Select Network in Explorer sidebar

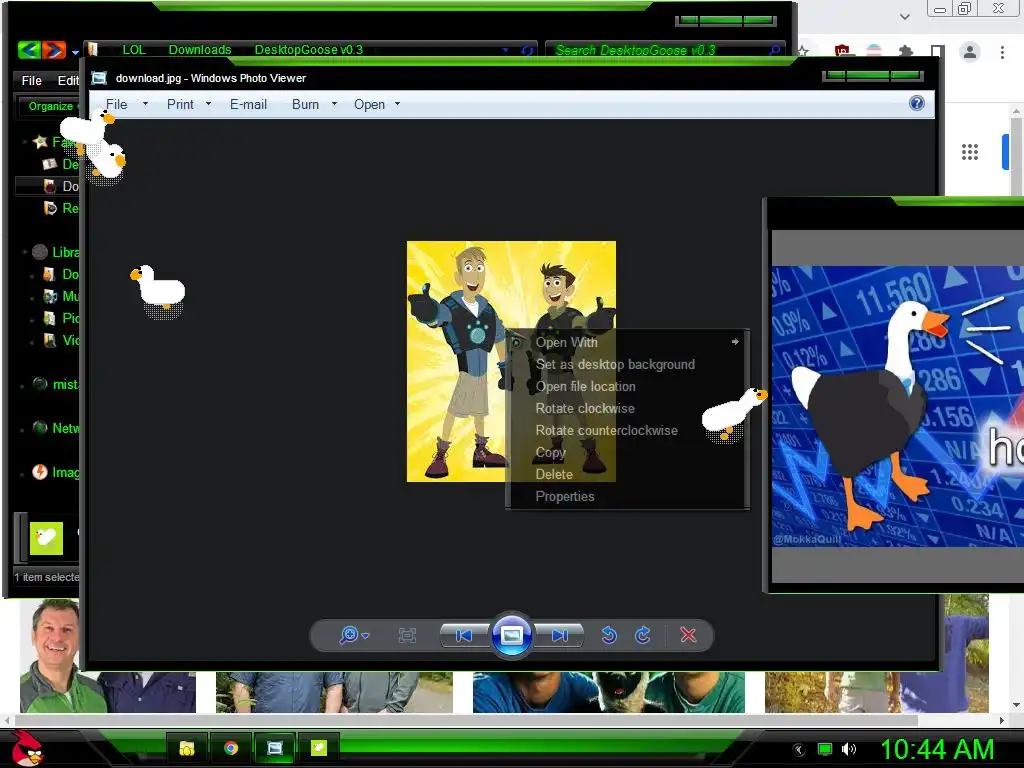tap(57, 428)
